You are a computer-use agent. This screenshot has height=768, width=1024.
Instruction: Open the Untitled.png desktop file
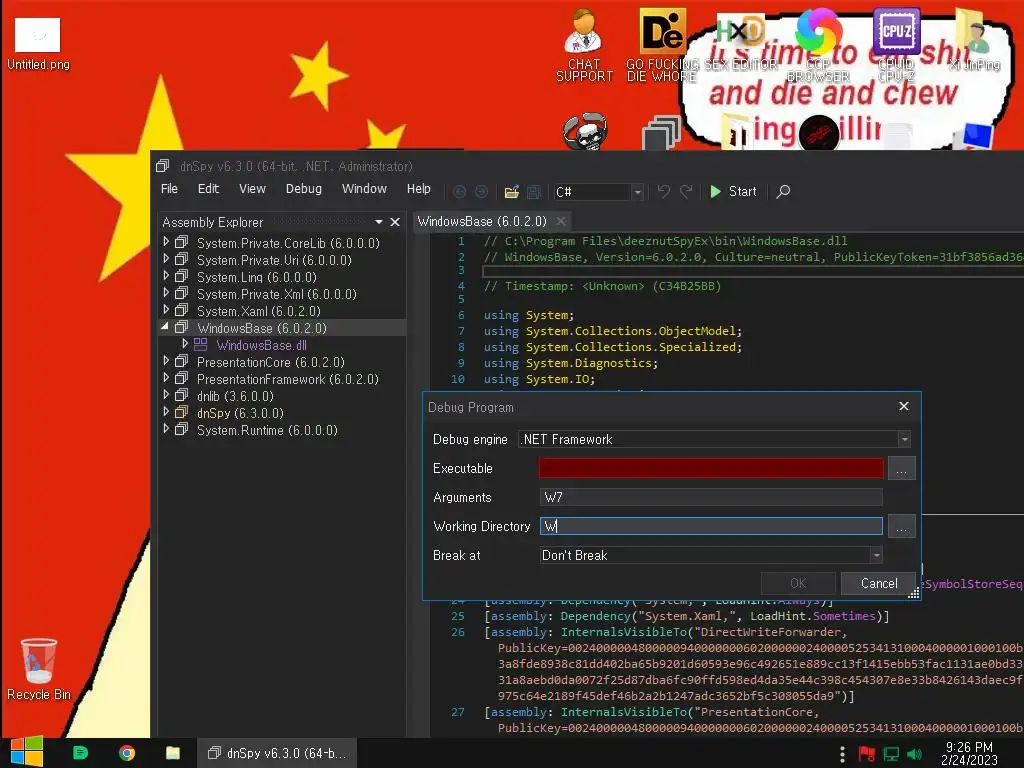pyautogui.click(x=38, y=44)
